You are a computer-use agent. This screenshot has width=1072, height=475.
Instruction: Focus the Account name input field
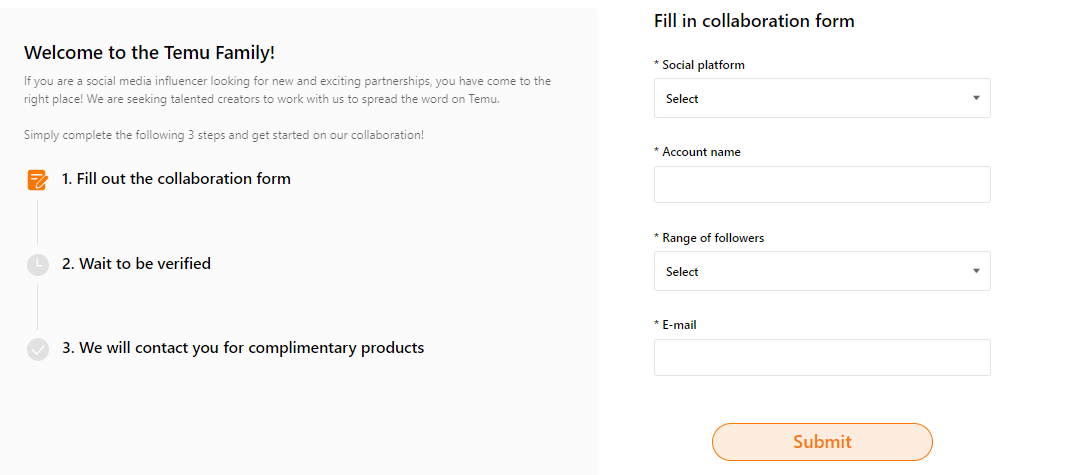[x=821, y=185]
